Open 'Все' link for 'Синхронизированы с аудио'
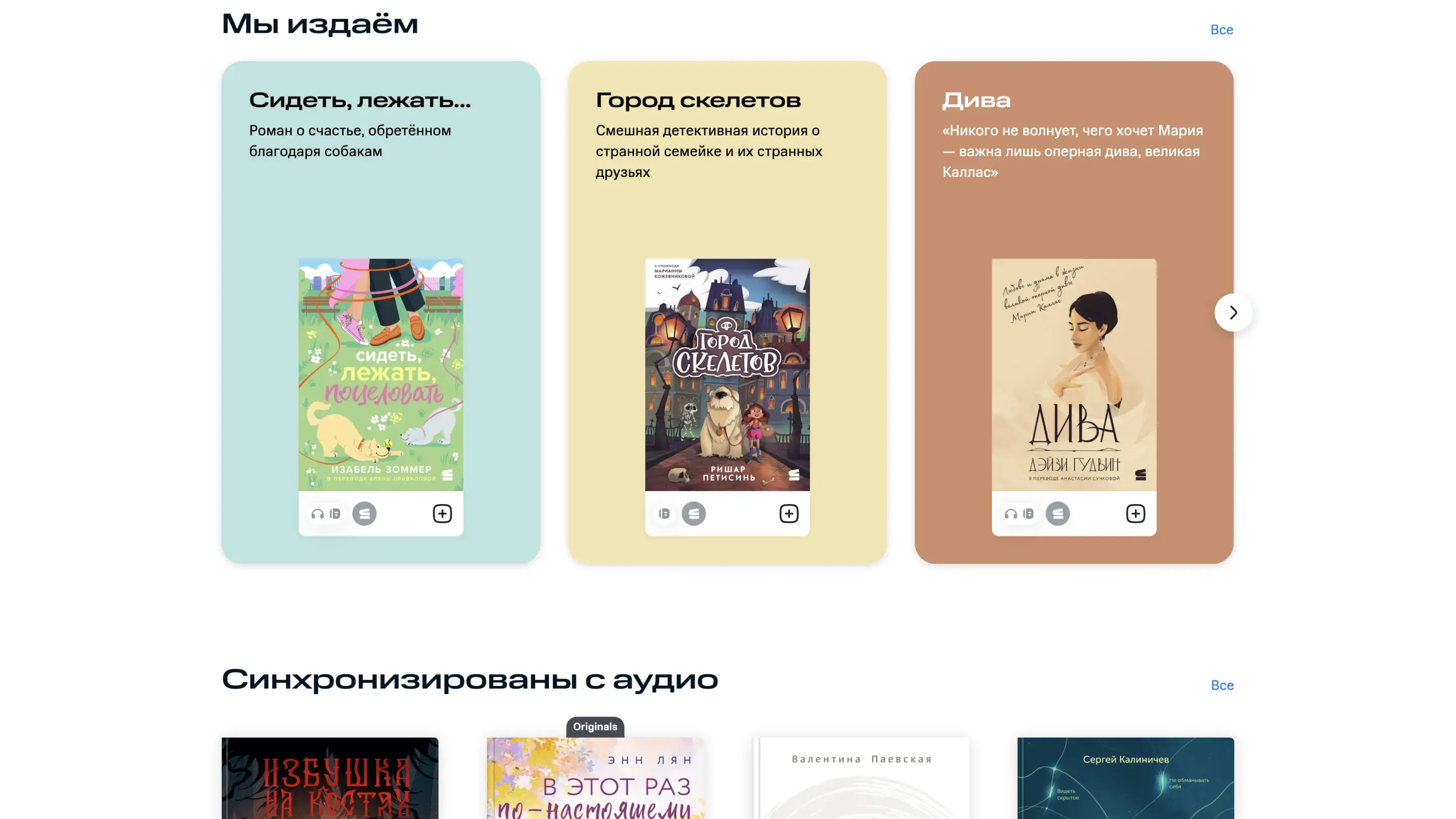The width and height of the screenshot is (1456, 819). point(1221,685)
